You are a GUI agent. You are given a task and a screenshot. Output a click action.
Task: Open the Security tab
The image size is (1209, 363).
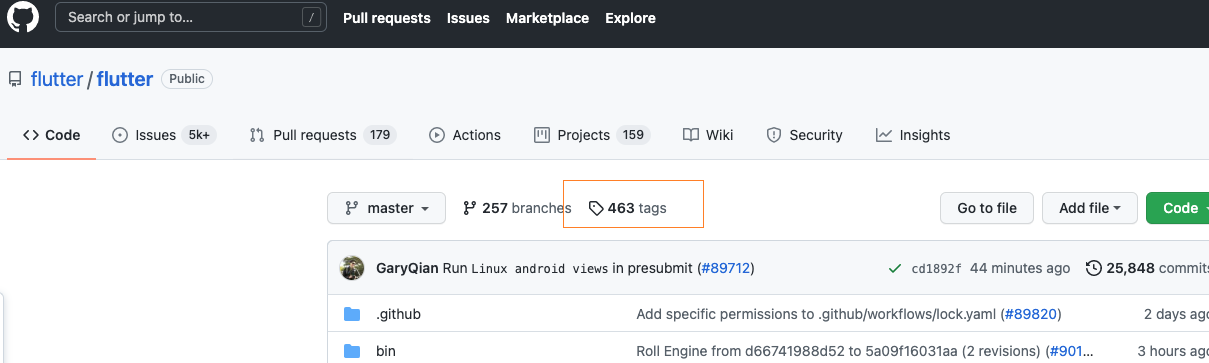pos(804,135)
